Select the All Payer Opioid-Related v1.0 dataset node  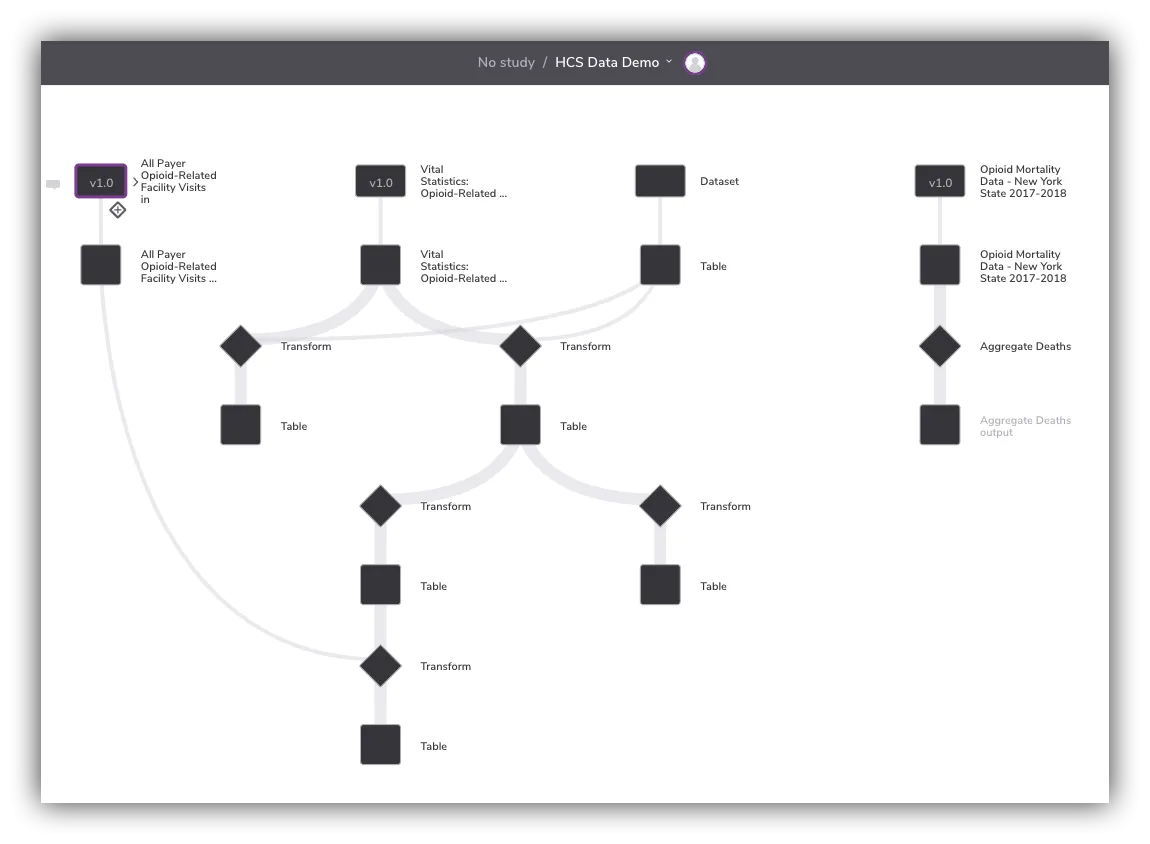[101, 182]
